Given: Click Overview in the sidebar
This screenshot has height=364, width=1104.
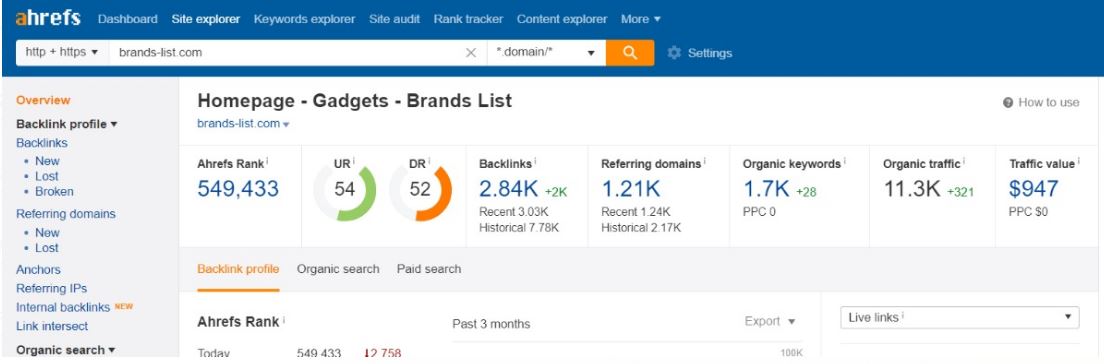Looking at the screenshot, I should coord(43,101).
